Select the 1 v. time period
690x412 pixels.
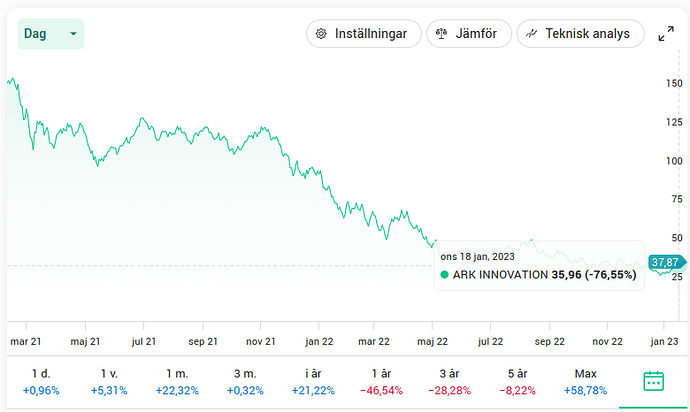point(108,381)
